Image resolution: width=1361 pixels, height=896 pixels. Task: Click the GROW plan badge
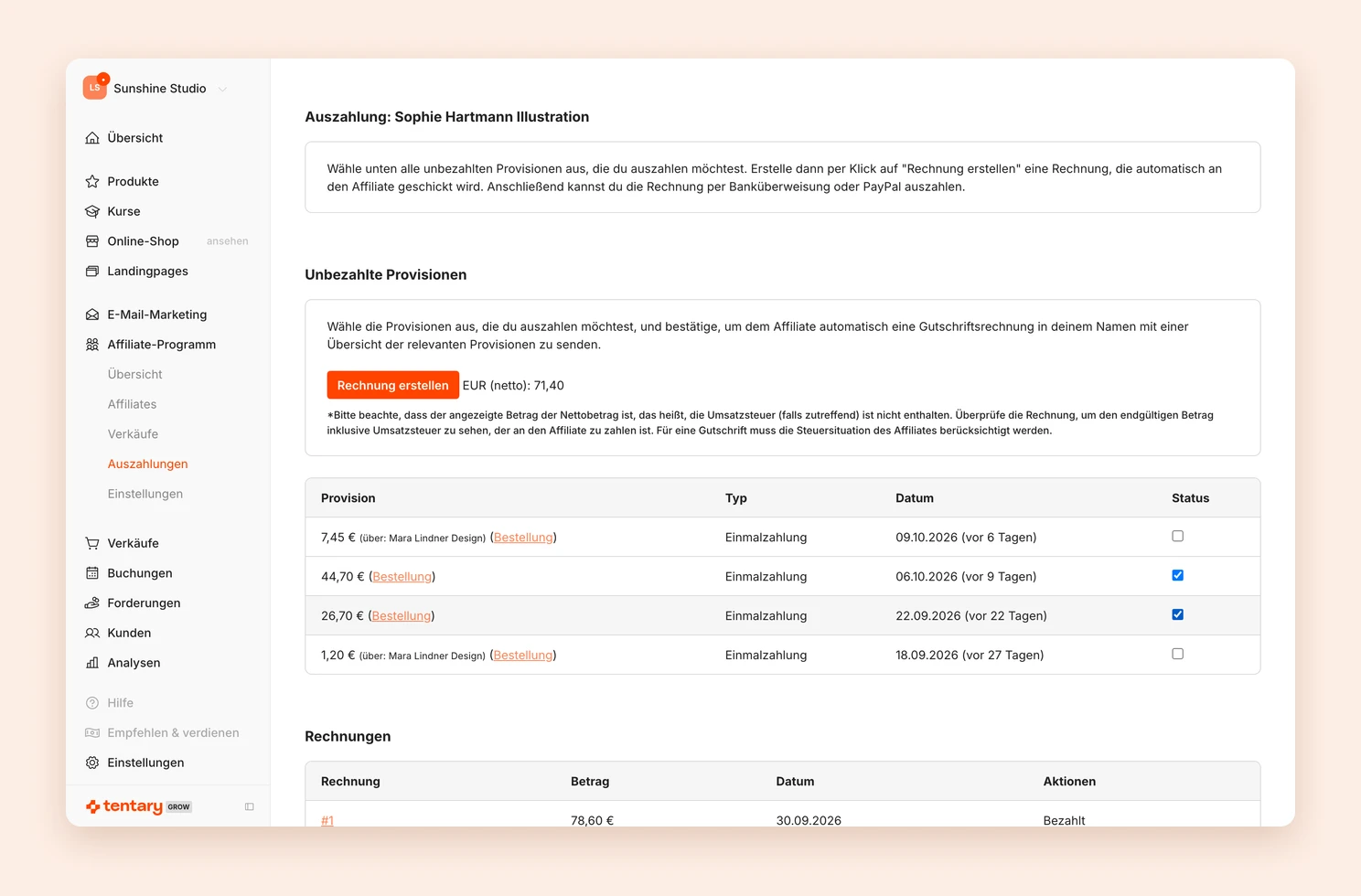pyautogui.click(x=179, y=807)
